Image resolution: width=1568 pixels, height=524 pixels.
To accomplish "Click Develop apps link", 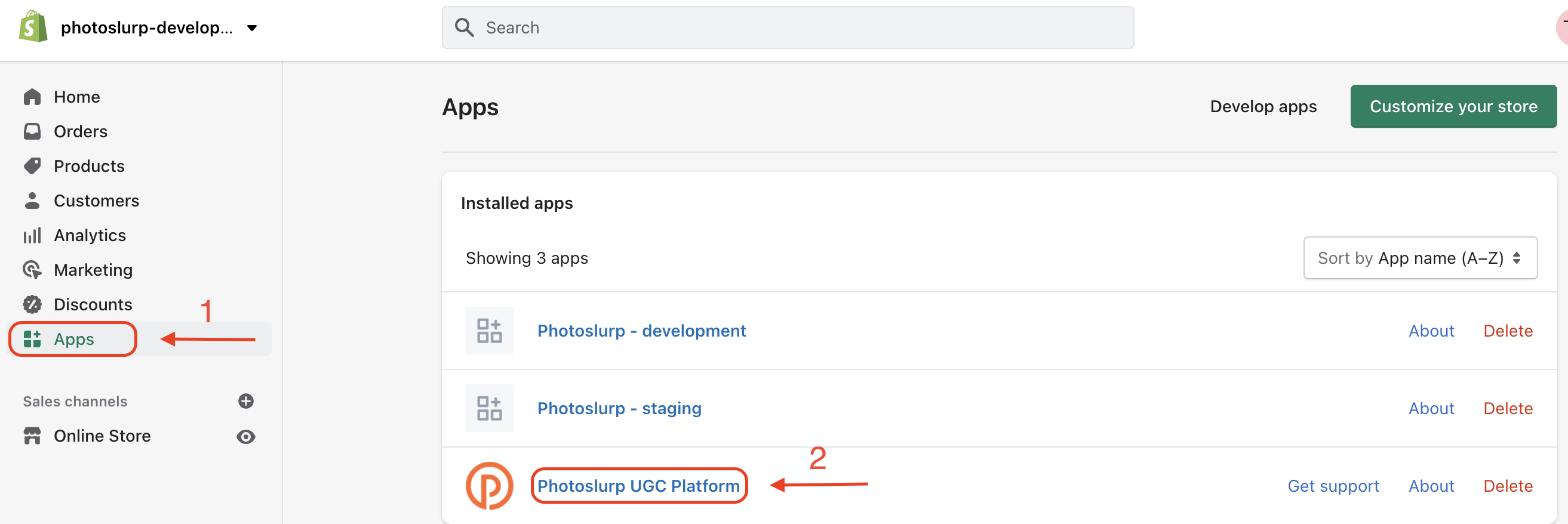I will click(1263, 106).
